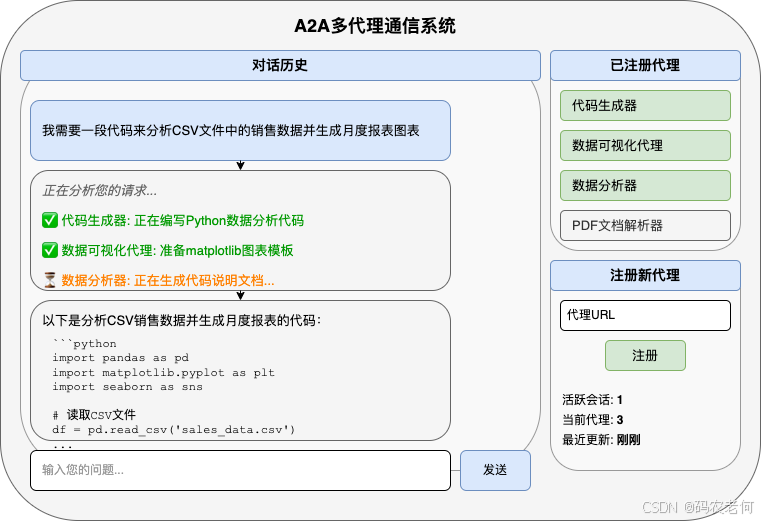
Task: Focus the 输入您的问题 message input field
Action: tap(240, 470)
